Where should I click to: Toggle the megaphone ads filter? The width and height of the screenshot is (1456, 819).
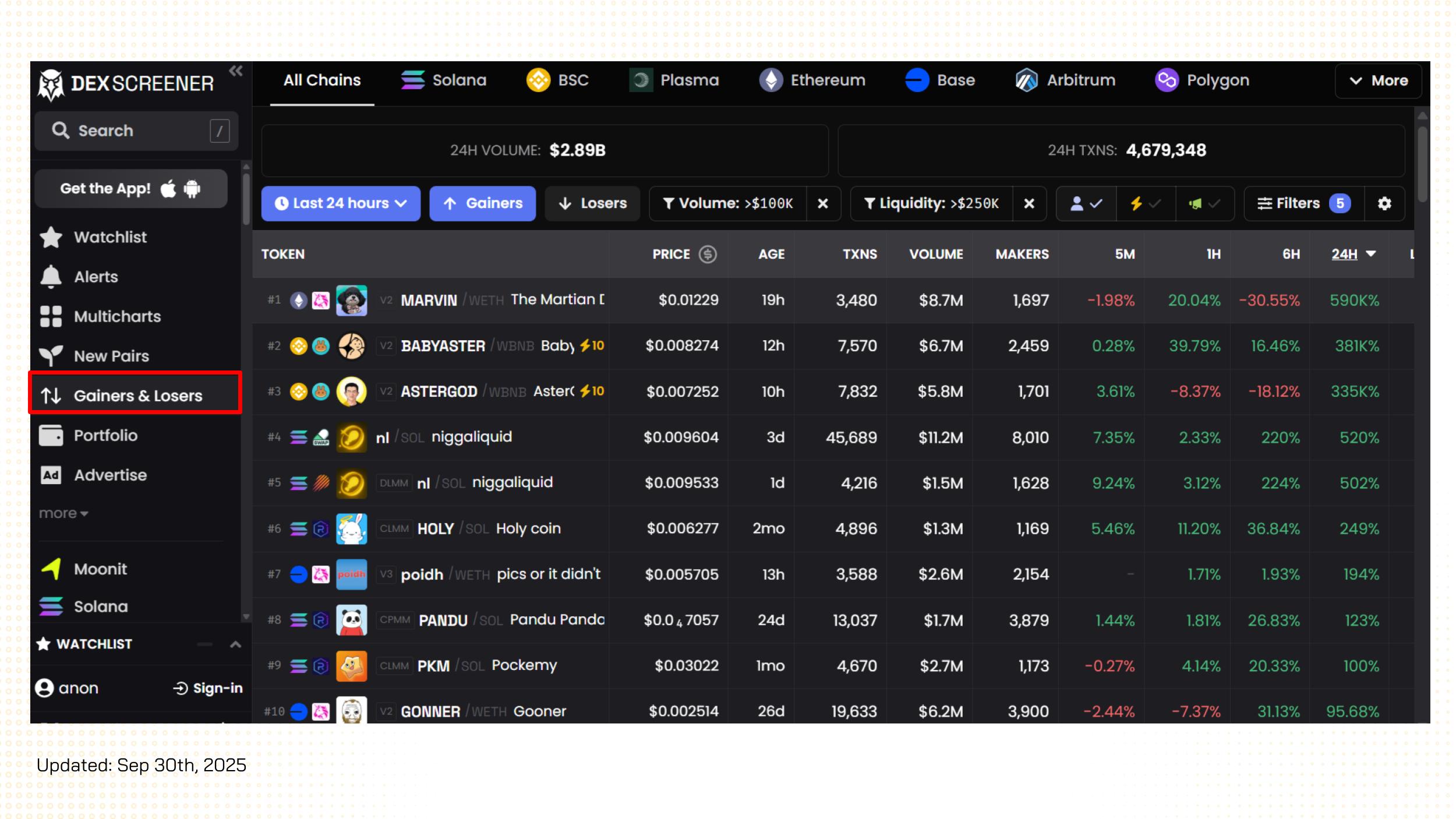click(1204, 203)
